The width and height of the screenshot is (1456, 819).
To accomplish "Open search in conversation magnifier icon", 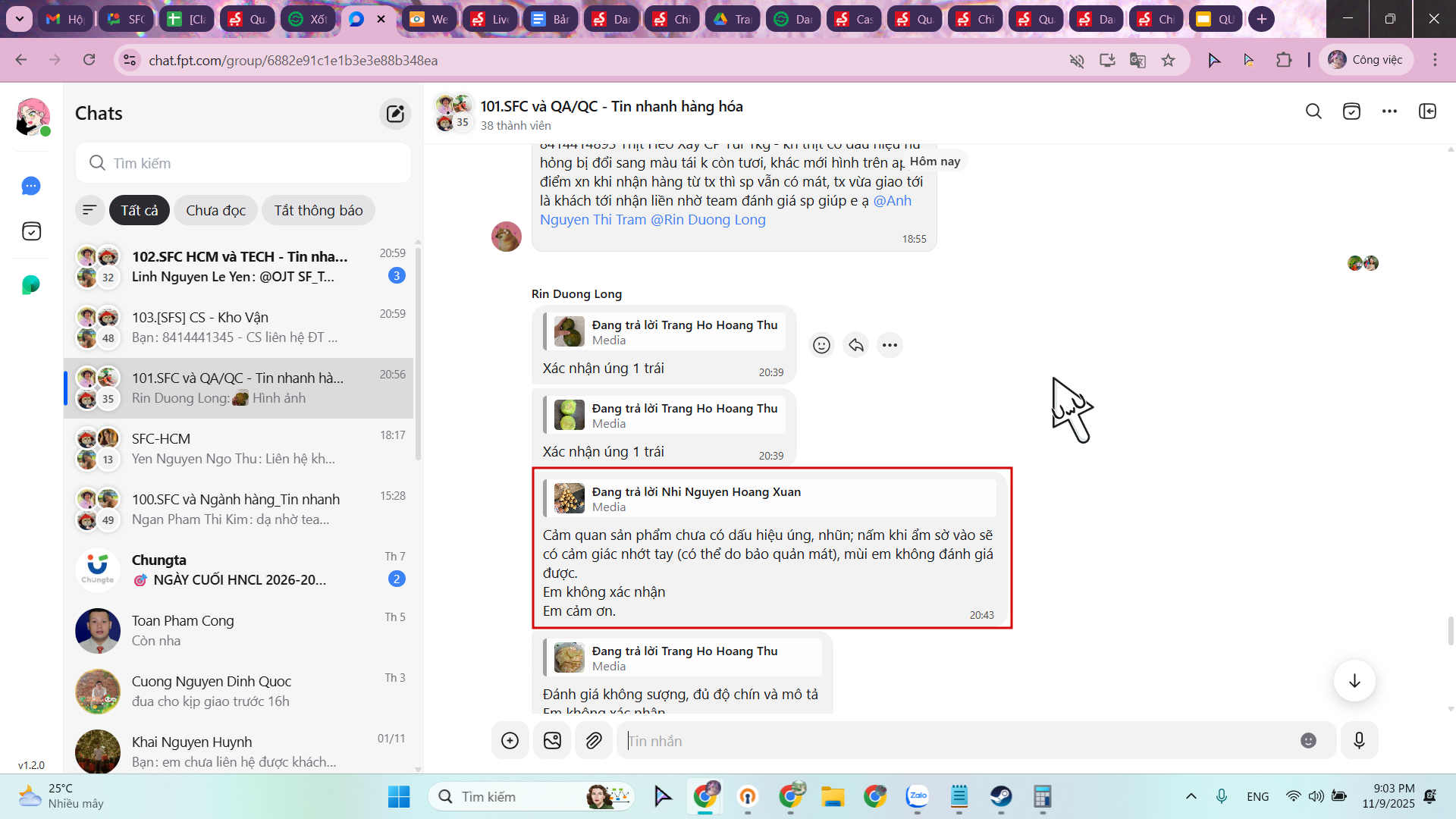I will click(x=1313, y=111).
